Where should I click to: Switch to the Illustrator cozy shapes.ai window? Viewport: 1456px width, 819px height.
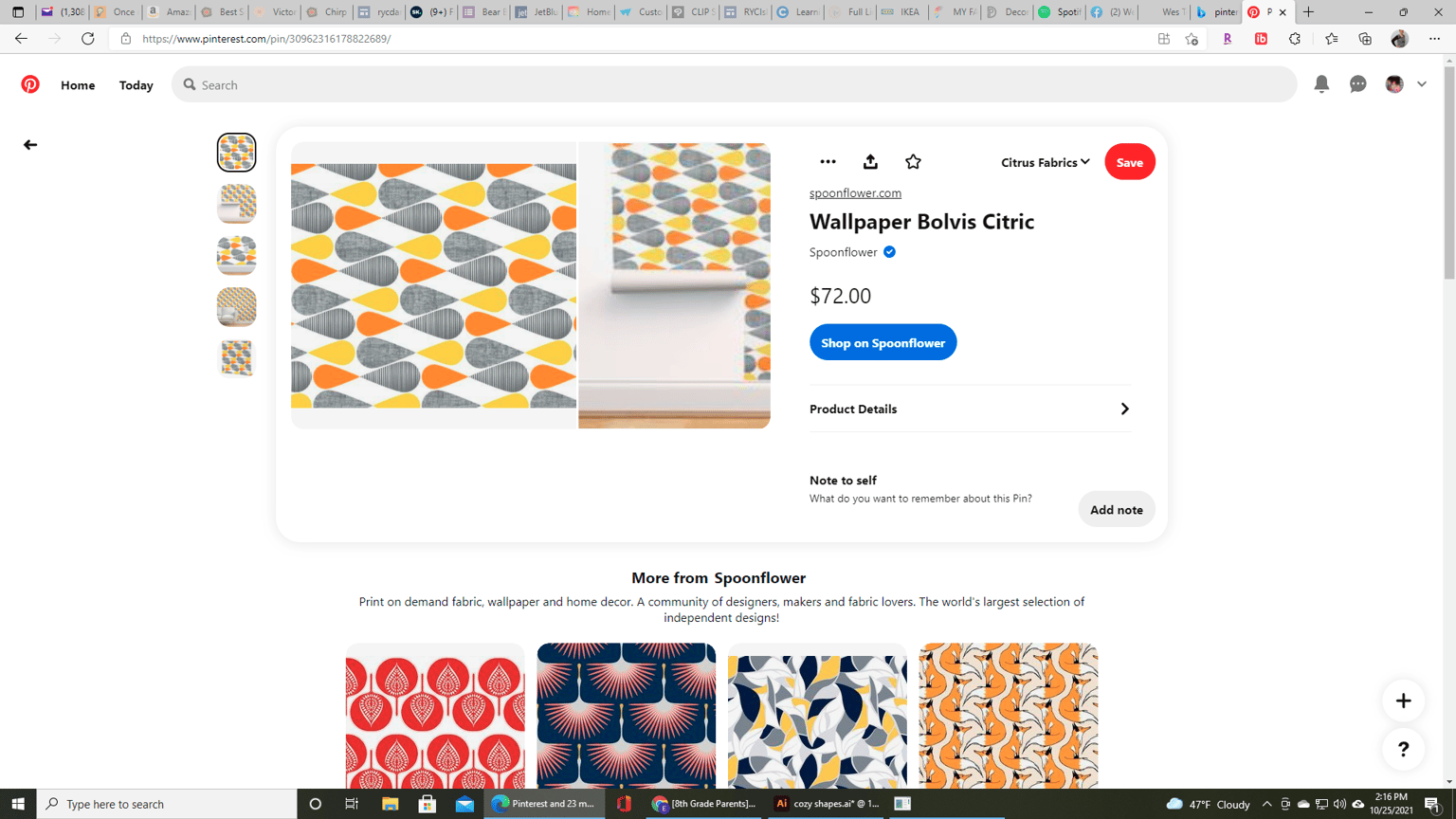[x=828, y=804]
